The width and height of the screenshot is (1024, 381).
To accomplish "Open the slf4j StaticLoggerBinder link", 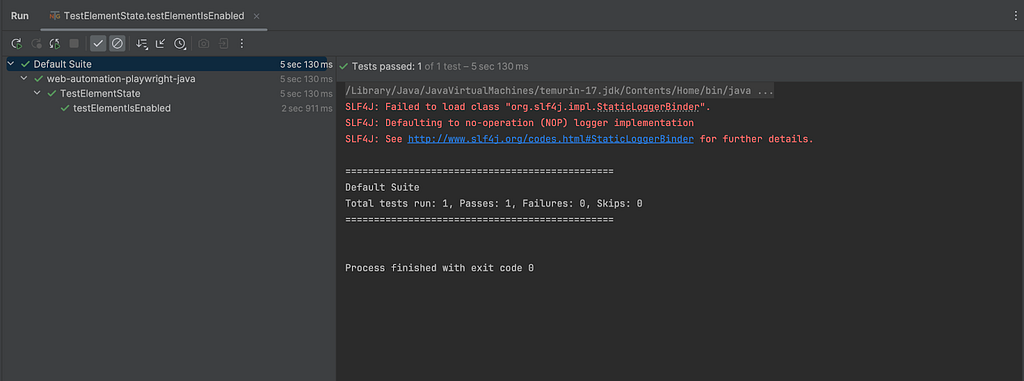I will [x=551, y=139].
